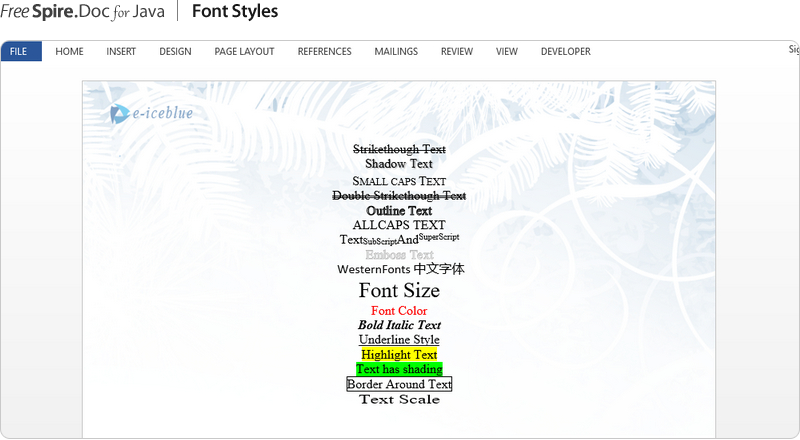Click the 'Double Strikethough Text' line
800x440 pixels.
tap(399, 196)
